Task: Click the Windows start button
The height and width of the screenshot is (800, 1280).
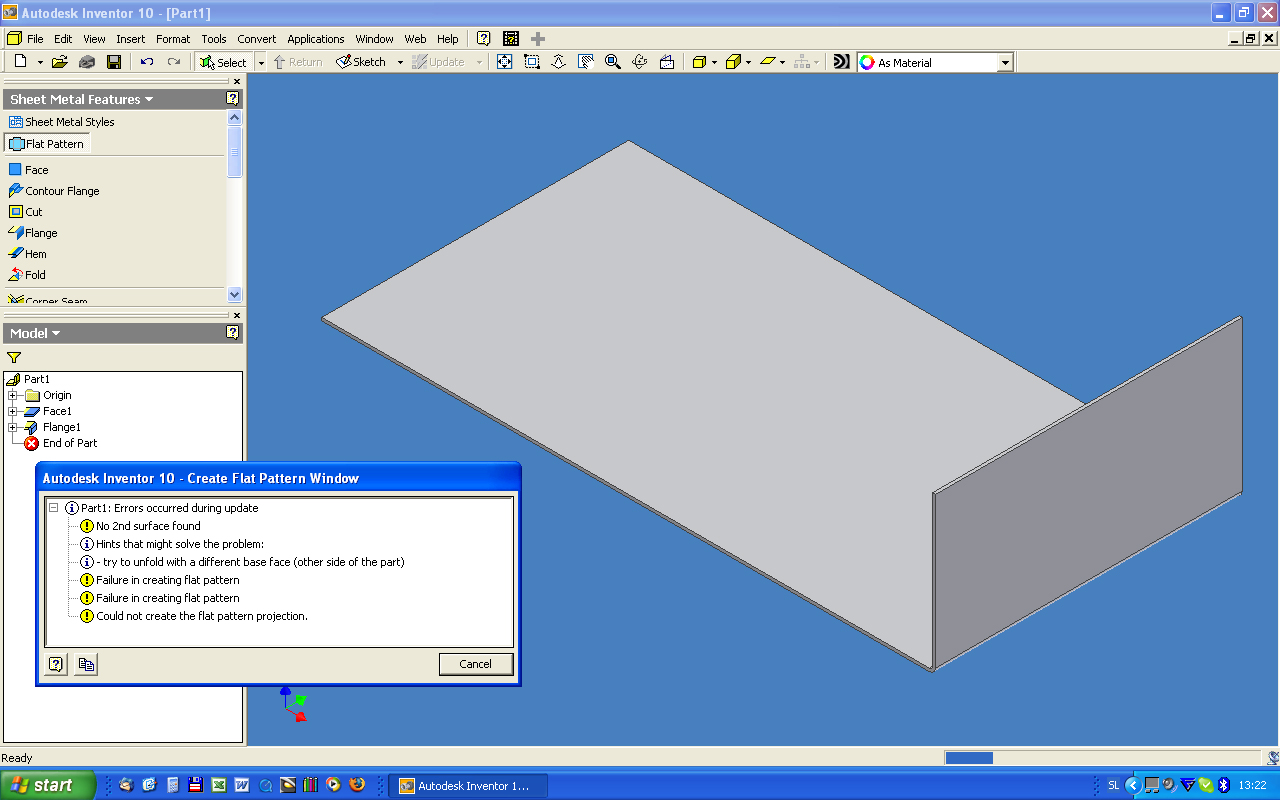Action: click(x=48, y=785)
